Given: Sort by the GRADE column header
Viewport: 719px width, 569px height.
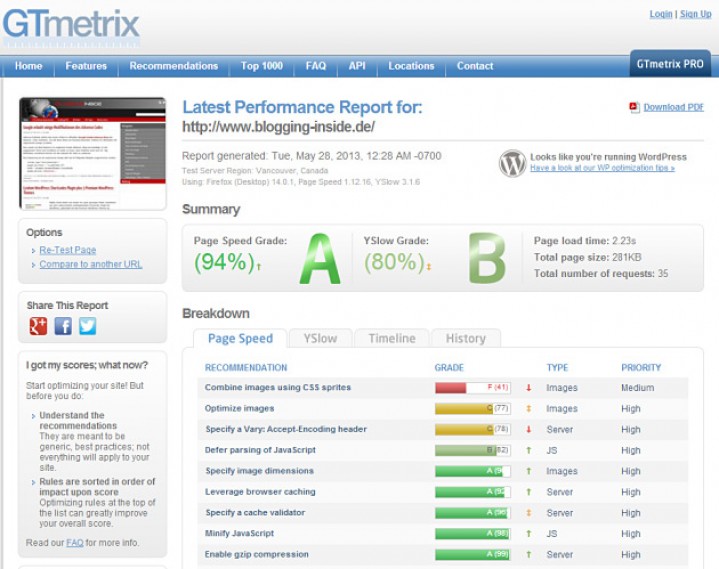Looking at the screenshot, I should 449,368.
